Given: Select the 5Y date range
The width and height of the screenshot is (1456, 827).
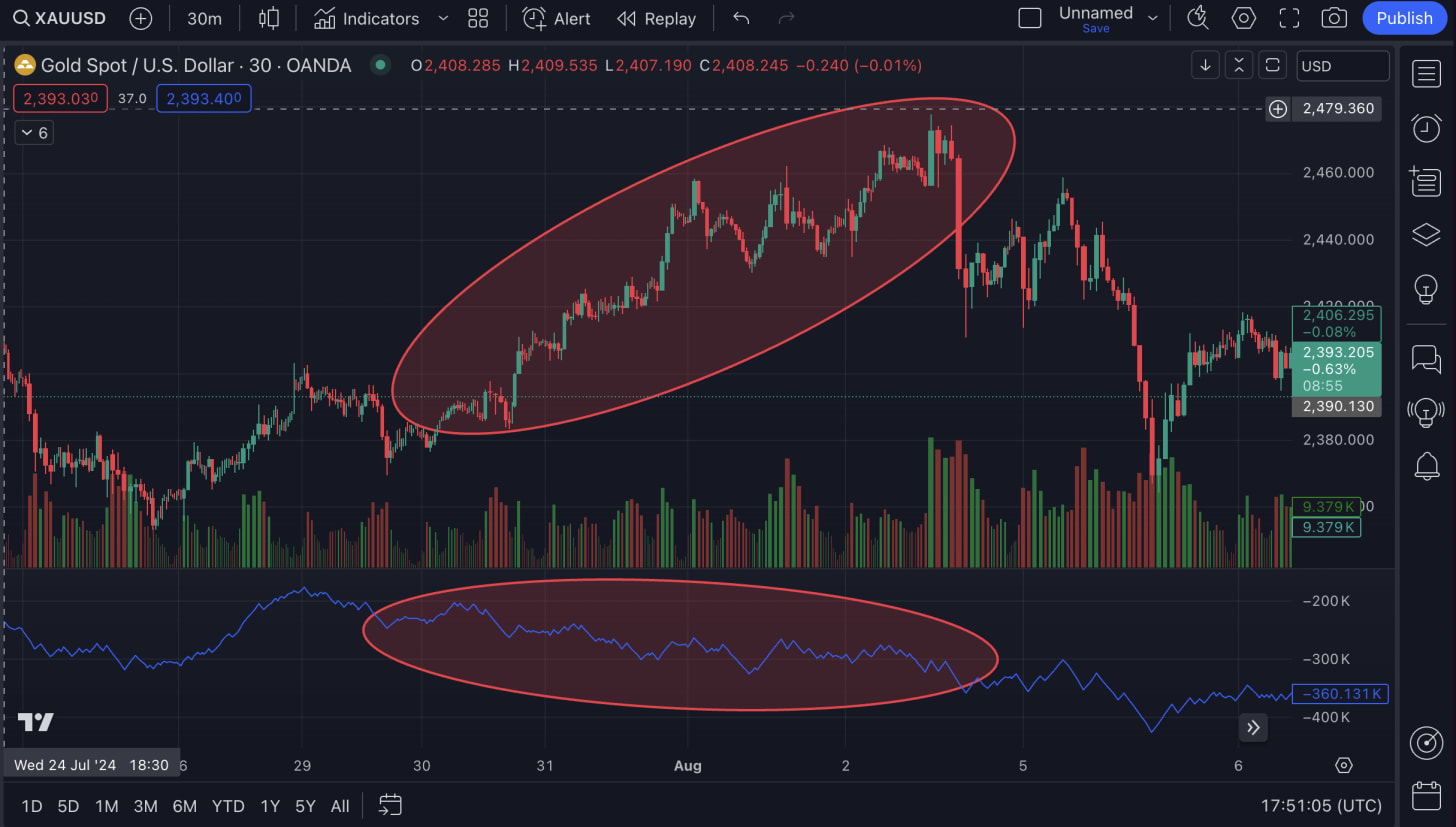Looking at the screenshot, I should coord(305,805).
